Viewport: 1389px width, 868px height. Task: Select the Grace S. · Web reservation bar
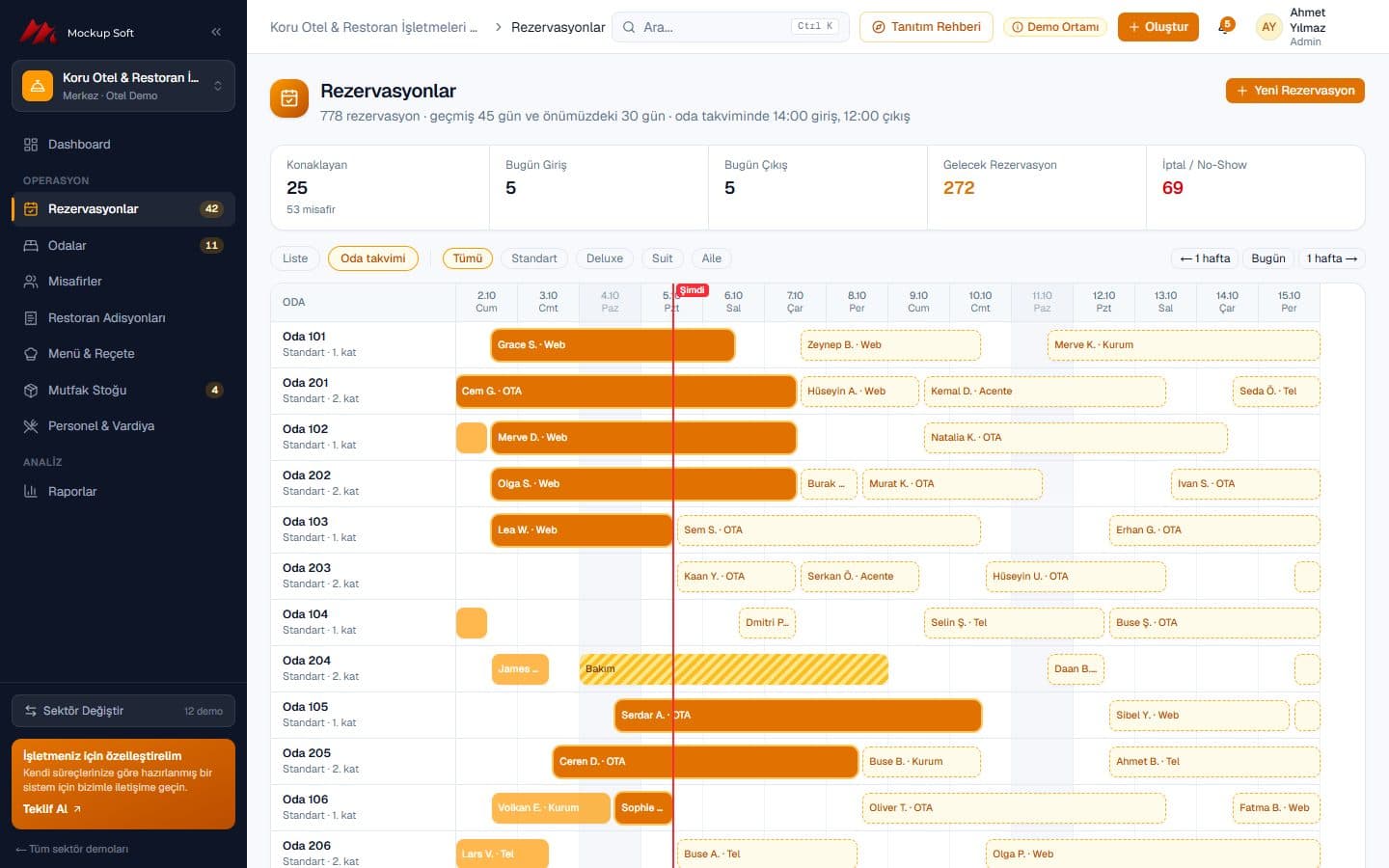click(613, 345)
